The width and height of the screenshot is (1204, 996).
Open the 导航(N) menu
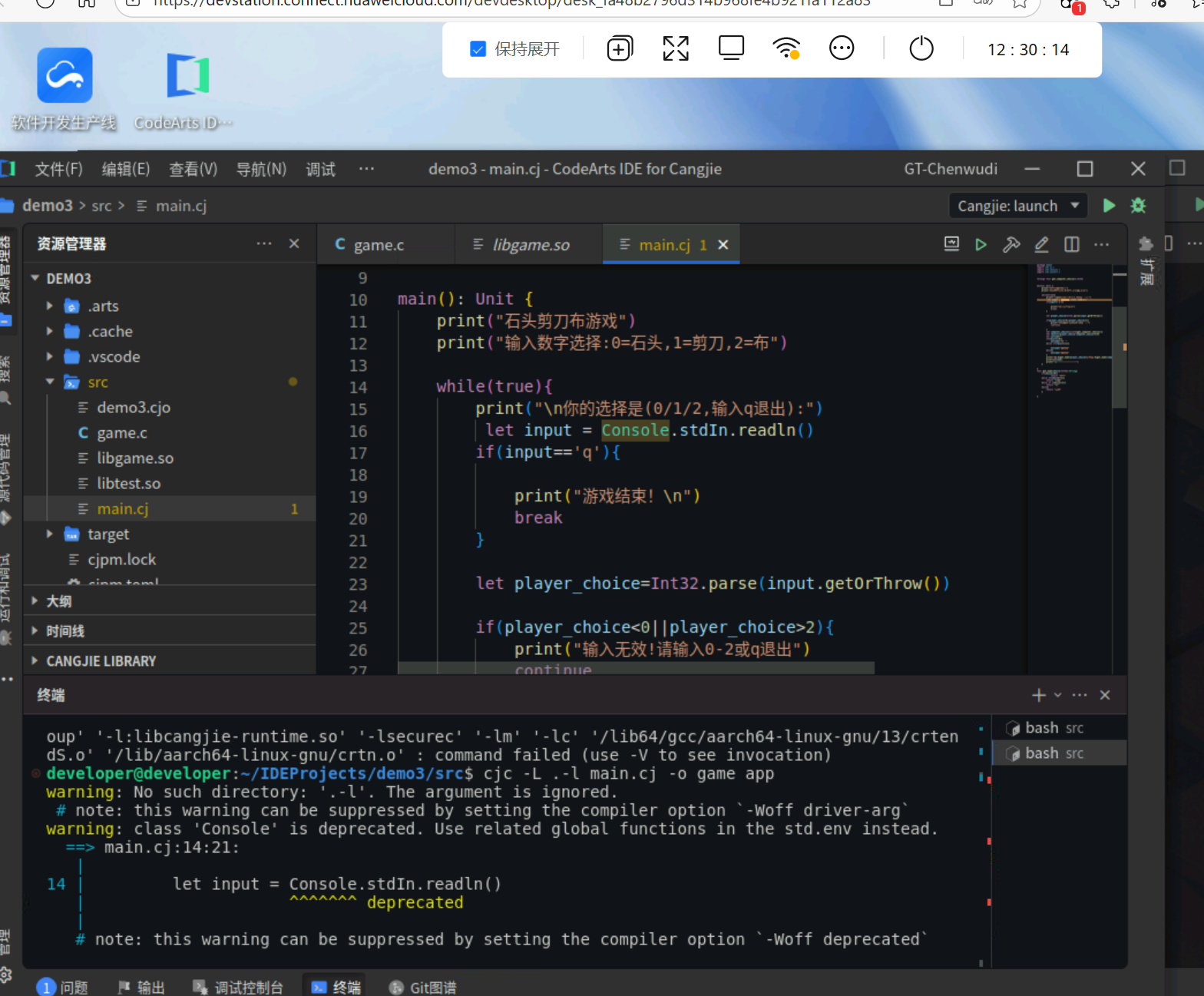coord(261,169)
